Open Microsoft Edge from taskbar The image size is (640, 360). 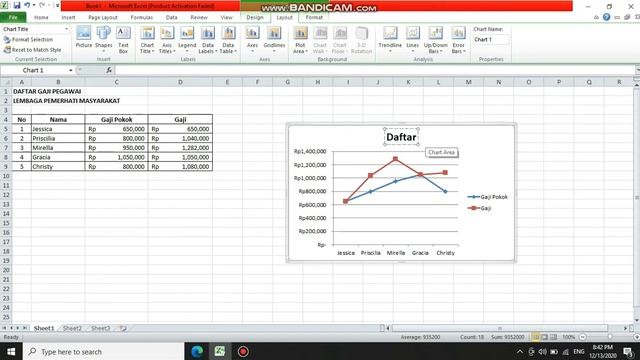(x=197, y=351)
